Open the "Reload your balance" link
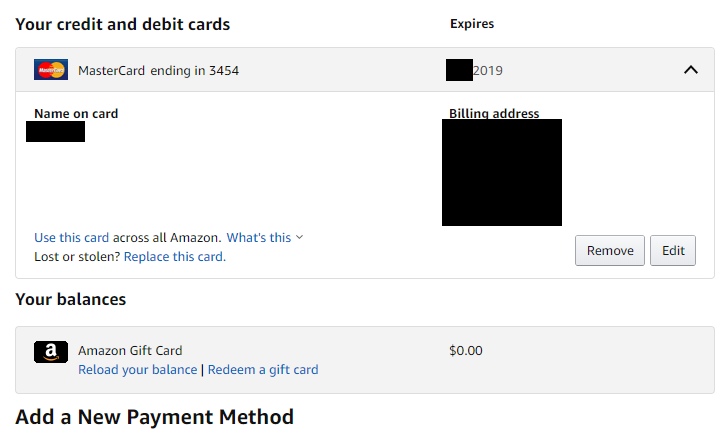 [x=138, y=369]
